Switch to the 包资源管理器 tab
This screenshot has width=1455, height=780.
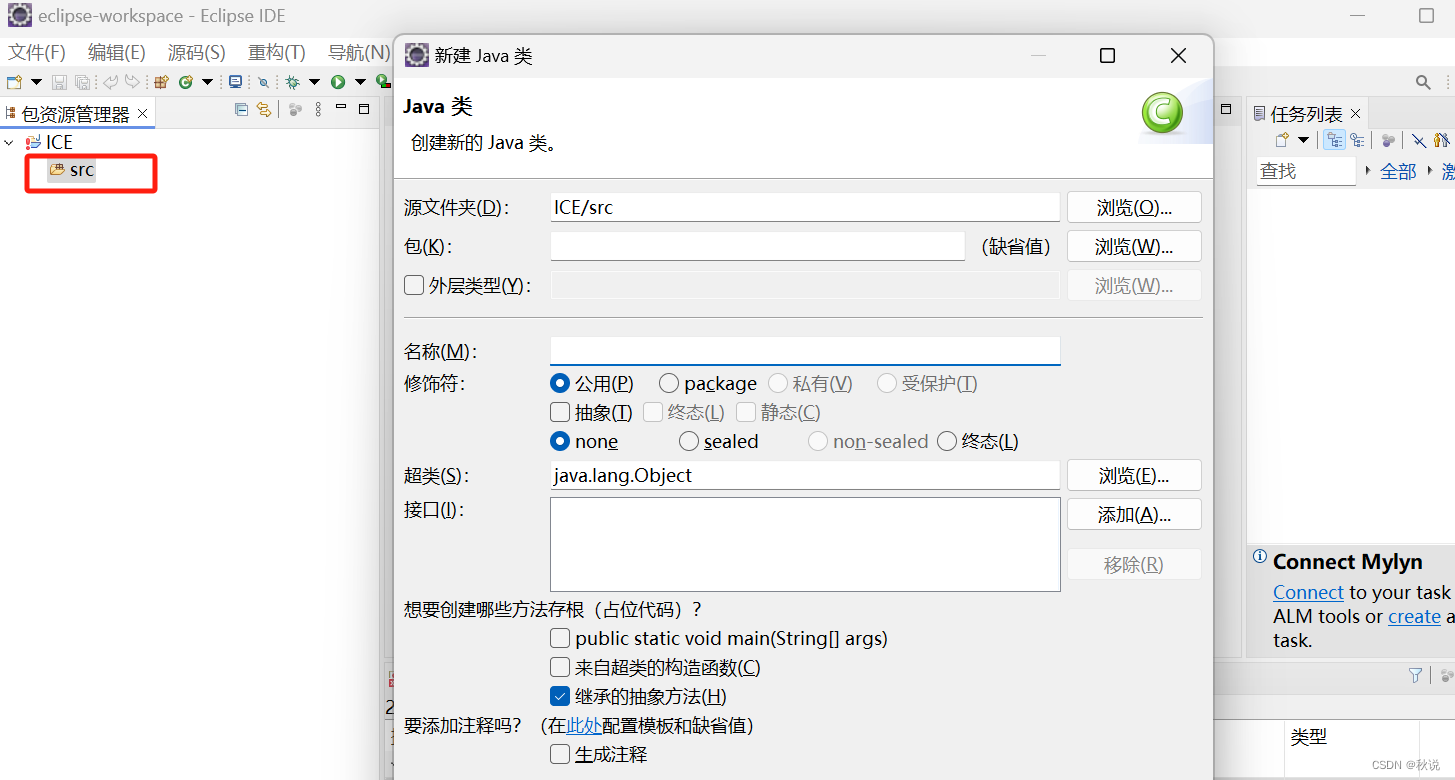[76, 114]
